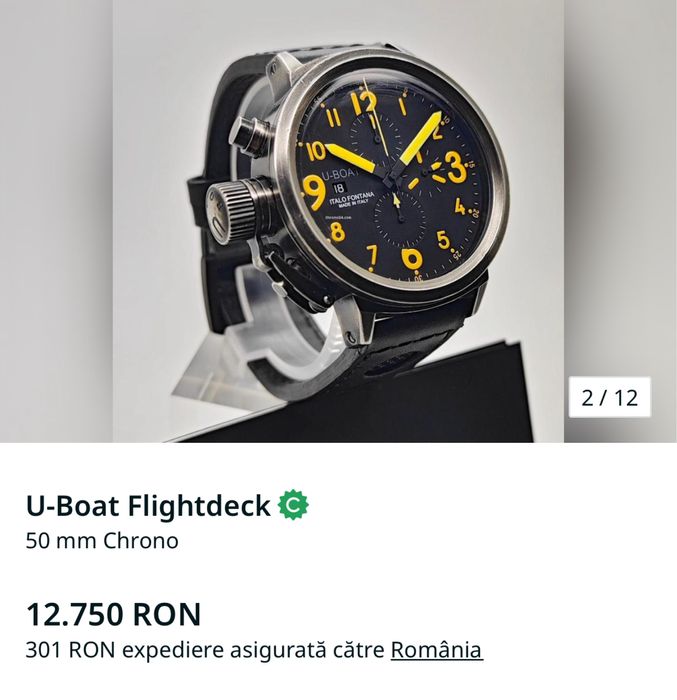Click the yellow 6 numeral on the dial
The image size is (677, 700).
pyautogui.click(x=411, y=257)
